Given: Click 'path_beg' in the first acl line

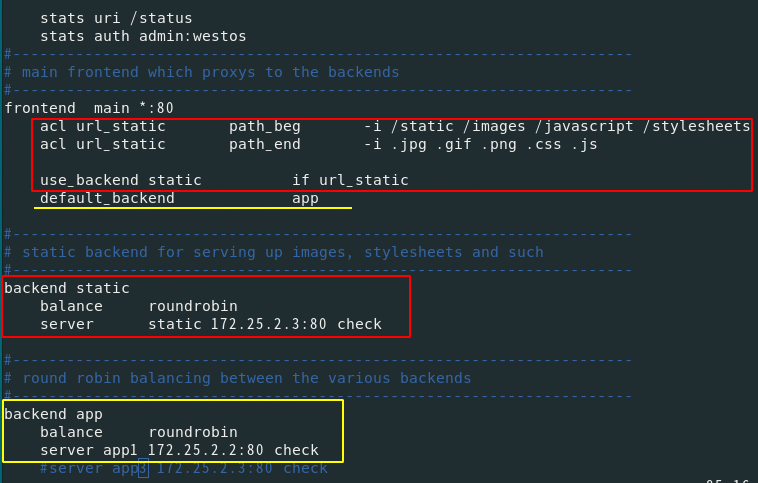Looking at the screenshot, I should point(264,127).
